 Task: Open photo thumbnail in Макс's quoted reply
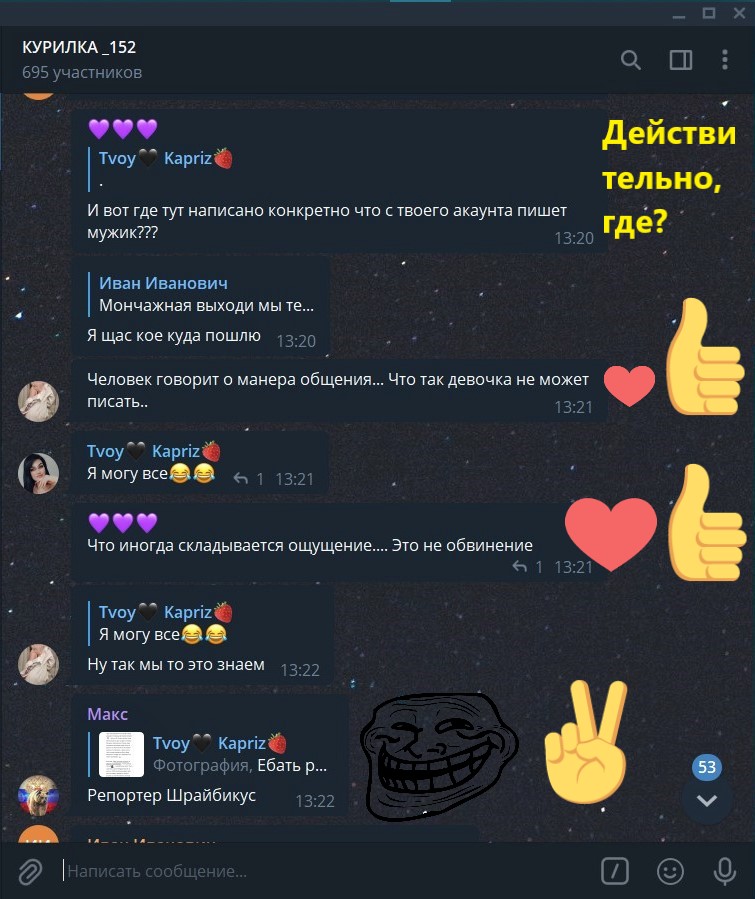click(121, 754)
